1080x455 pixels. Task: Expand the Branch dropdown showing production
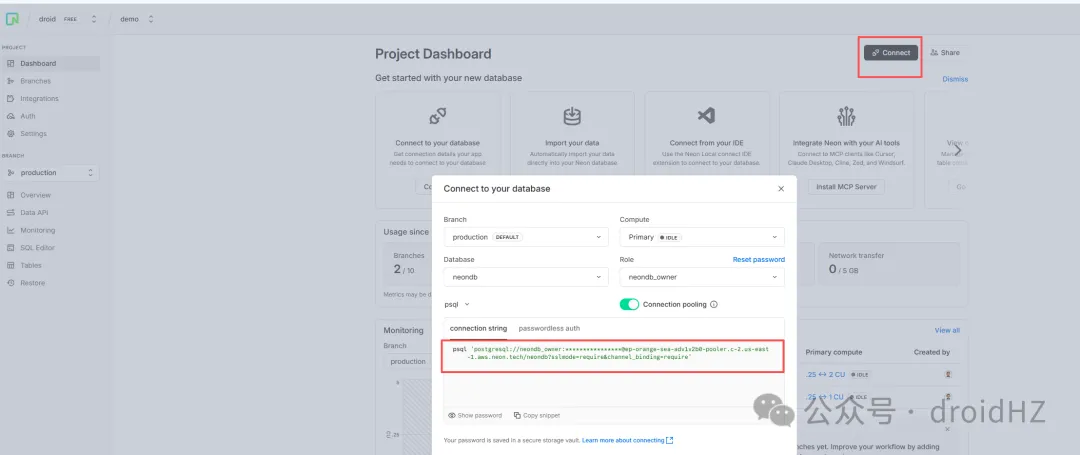(x=526, y=237)
